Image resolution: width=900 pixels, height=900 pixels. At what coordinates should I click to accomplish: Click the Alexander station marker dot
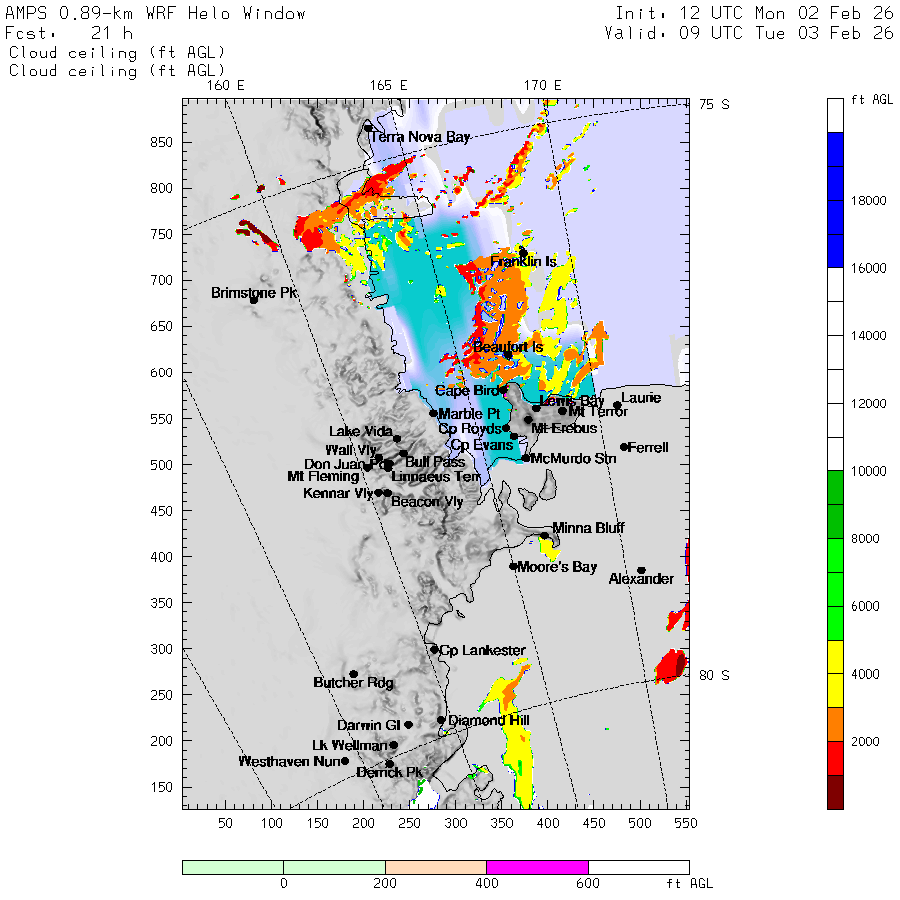tap(641, 571)
